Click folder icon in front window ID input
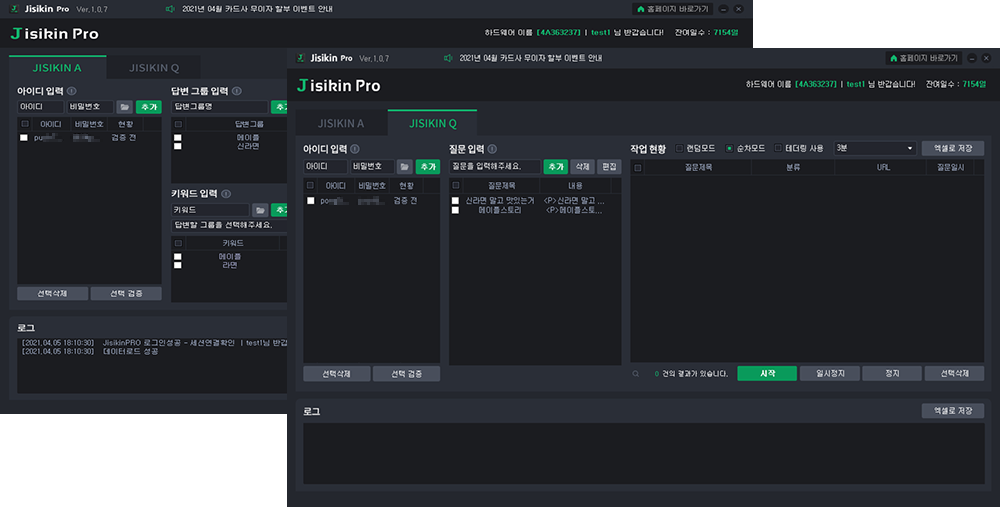This screenshot has width=1000, height=507. tap(404, 166)
